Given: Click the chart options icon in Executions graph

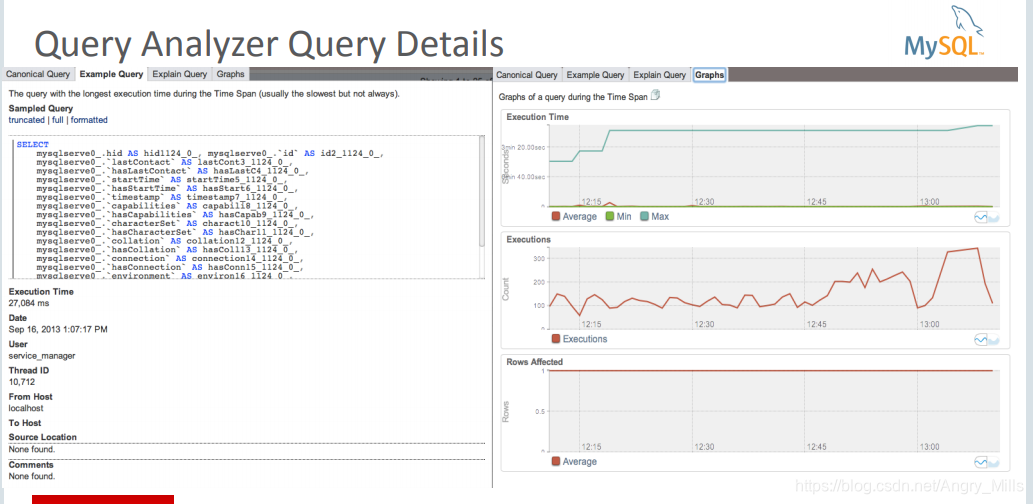Looking at the screenshot, I should coord(986,339).
